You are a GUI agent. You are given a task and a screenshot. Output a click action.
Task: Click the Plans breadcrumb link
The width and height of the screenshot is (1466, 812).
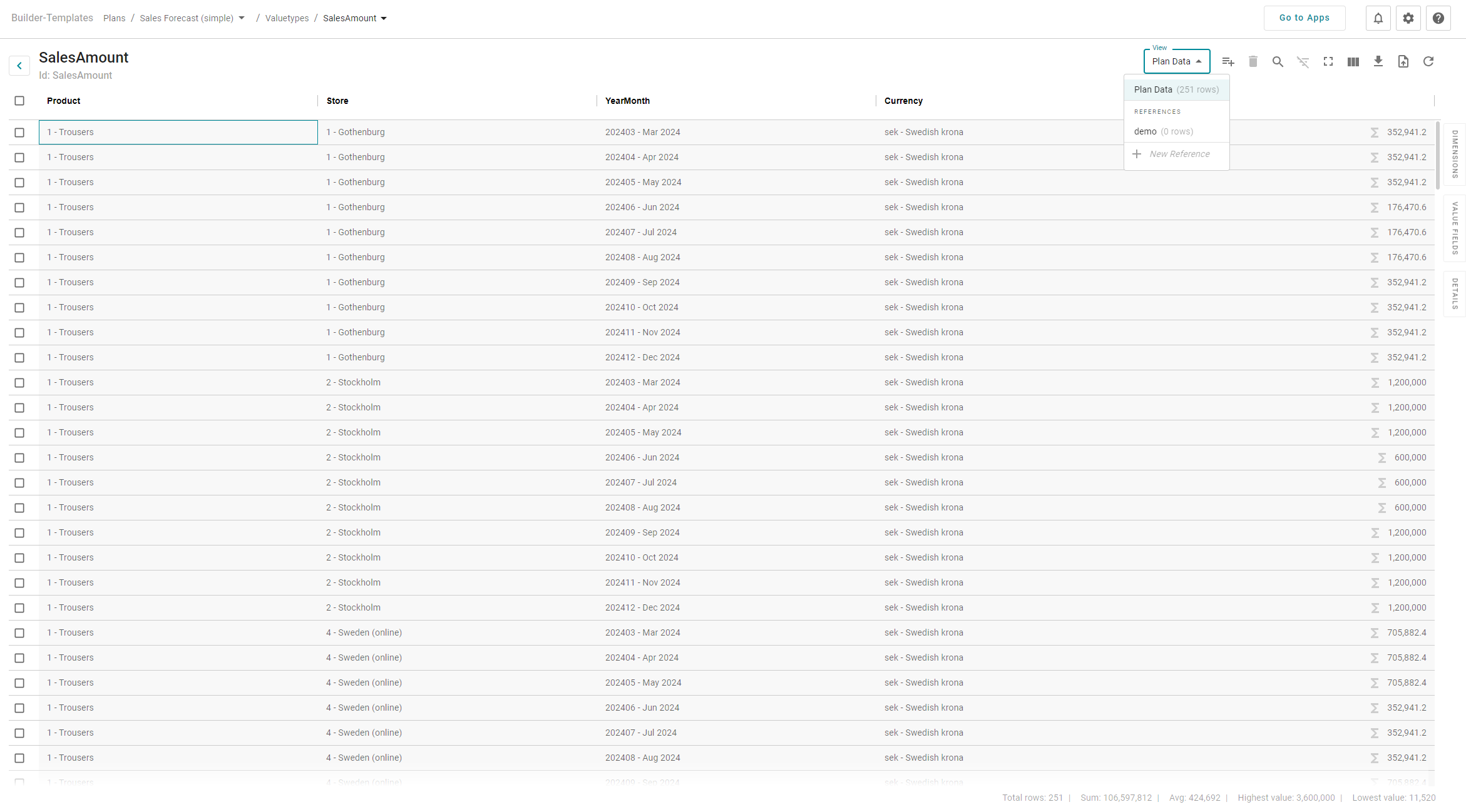114,18
